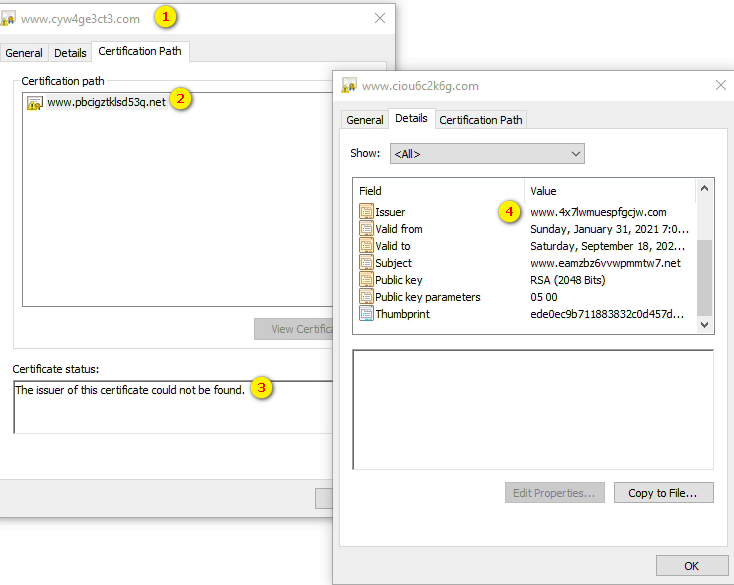Switch to General tab in www.cyw4ge3ct3.com window

24,53
